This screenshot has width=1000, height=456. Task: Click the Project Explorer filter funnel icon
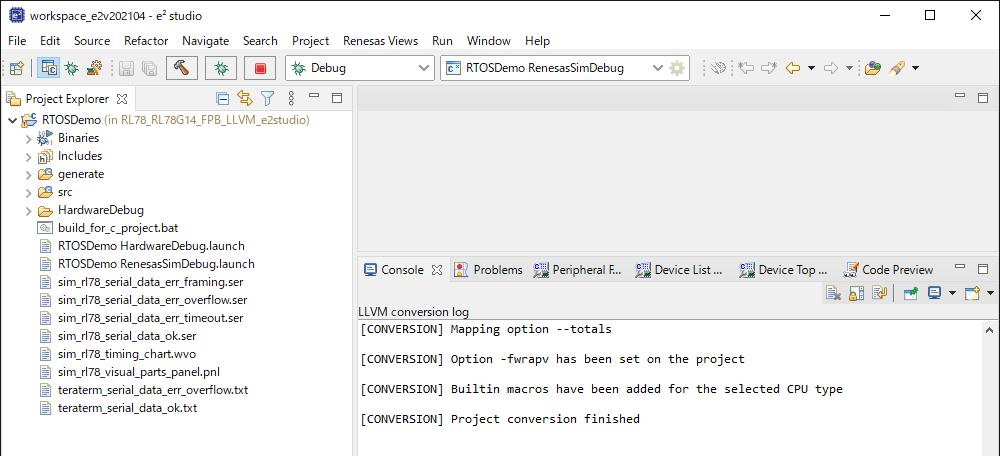(268, 98)
